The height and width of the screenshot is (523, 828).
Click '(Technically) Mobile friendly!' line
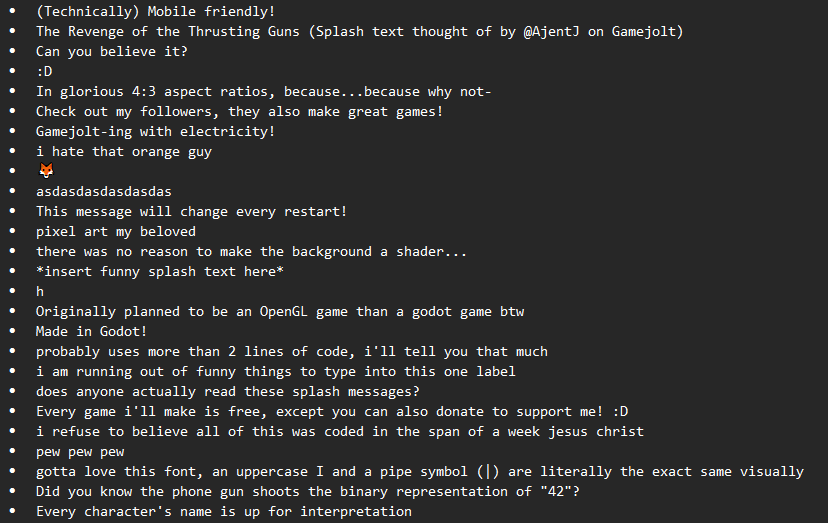[x=155, y=12]
